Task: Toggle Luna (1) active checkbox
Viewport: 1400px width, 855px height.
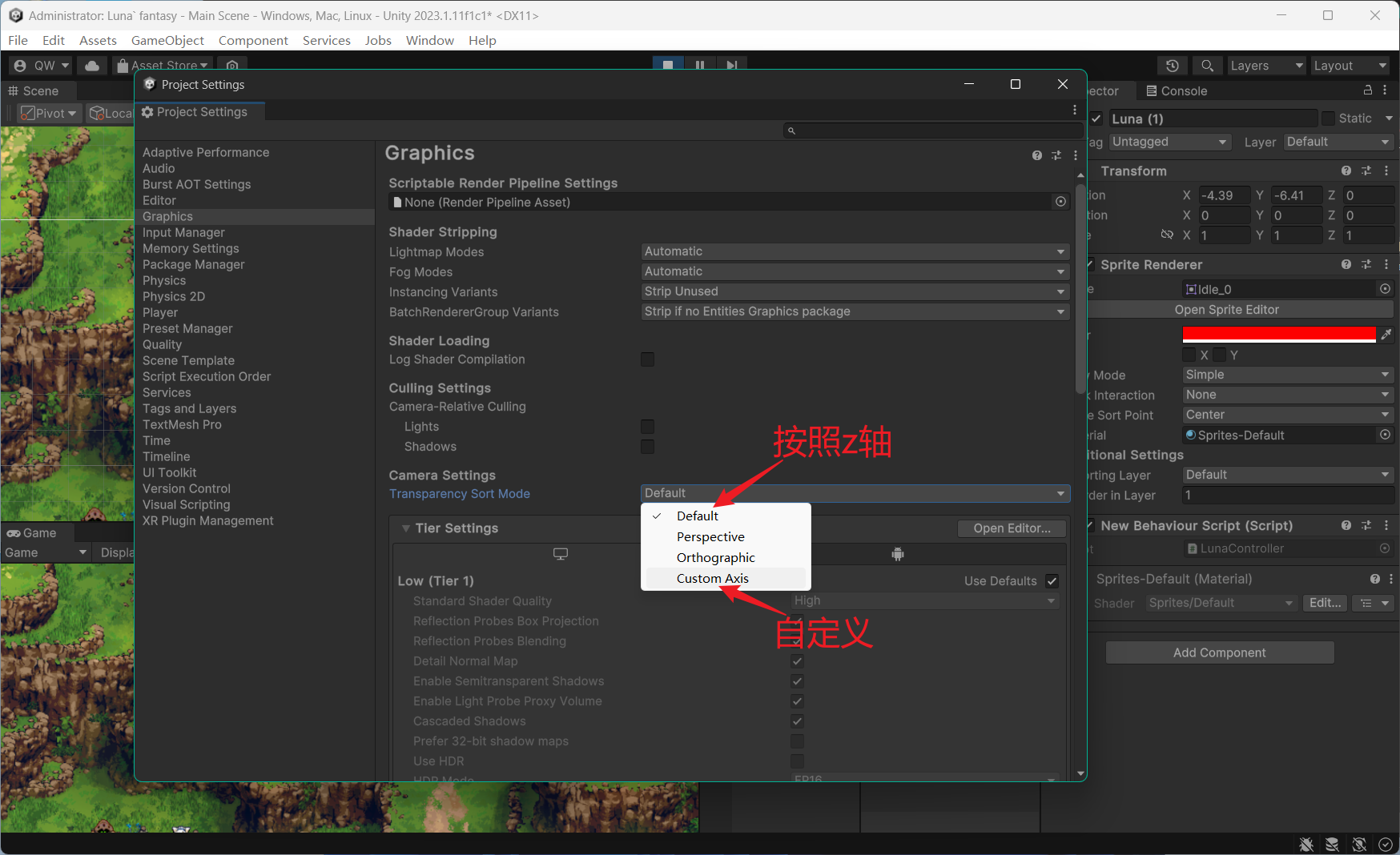Action: [1096, 118]
